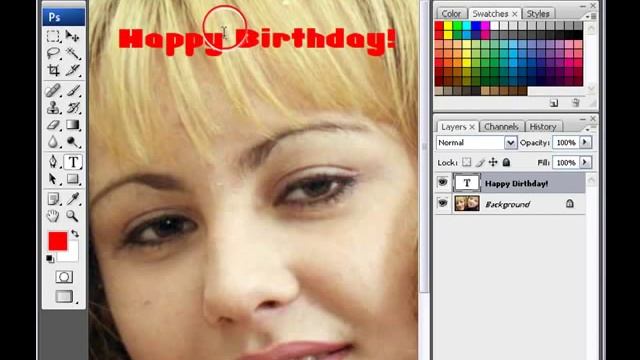Switch to the History tab
The height and width of the screenshot is (360, 640).
coord(543,127)
